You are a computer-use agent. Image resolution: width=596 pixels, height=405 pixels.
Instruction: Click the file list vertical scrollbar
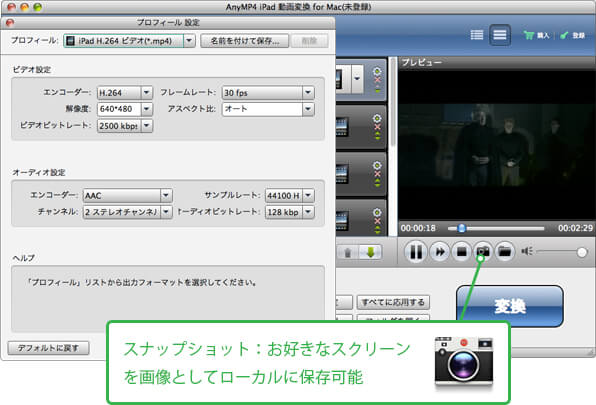392,103
